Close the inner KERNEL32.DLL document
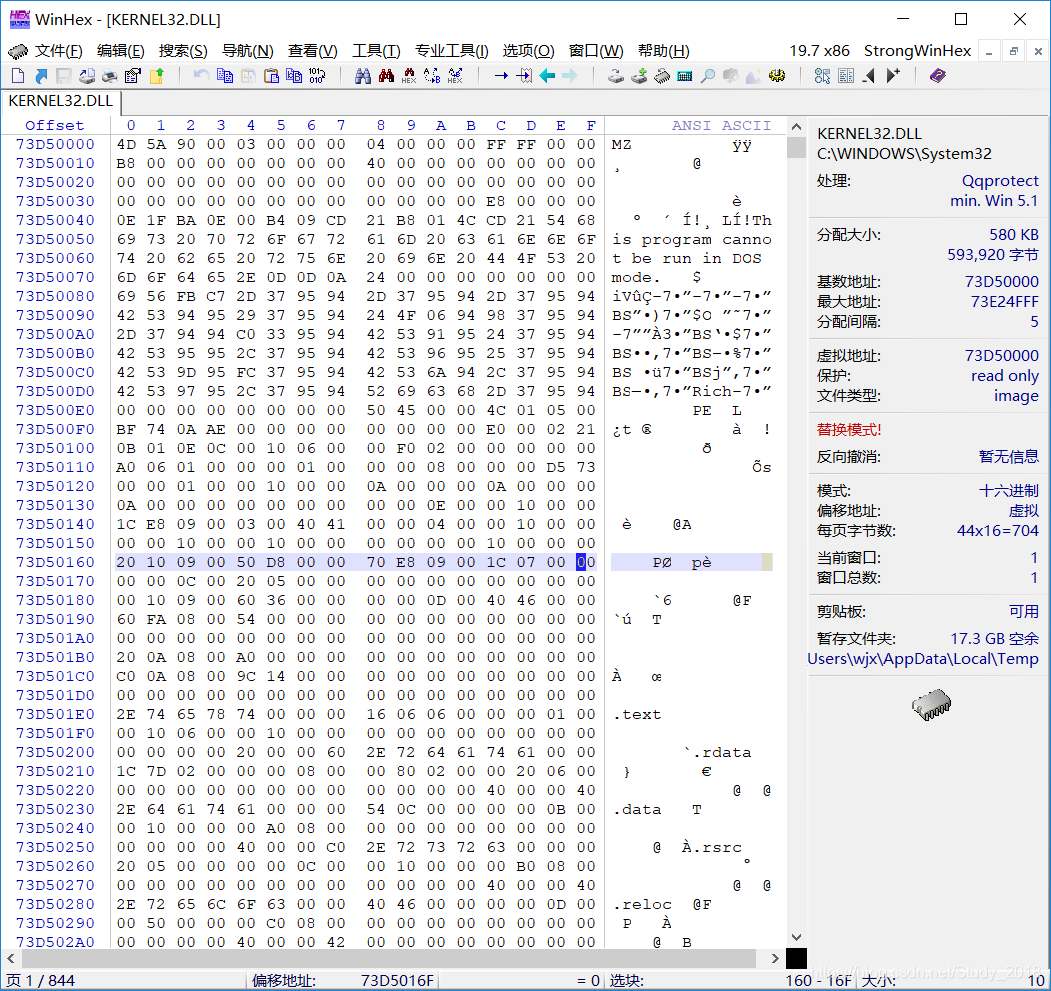Viewport: 1051px width, 991px height. (x=1038, y=52)
